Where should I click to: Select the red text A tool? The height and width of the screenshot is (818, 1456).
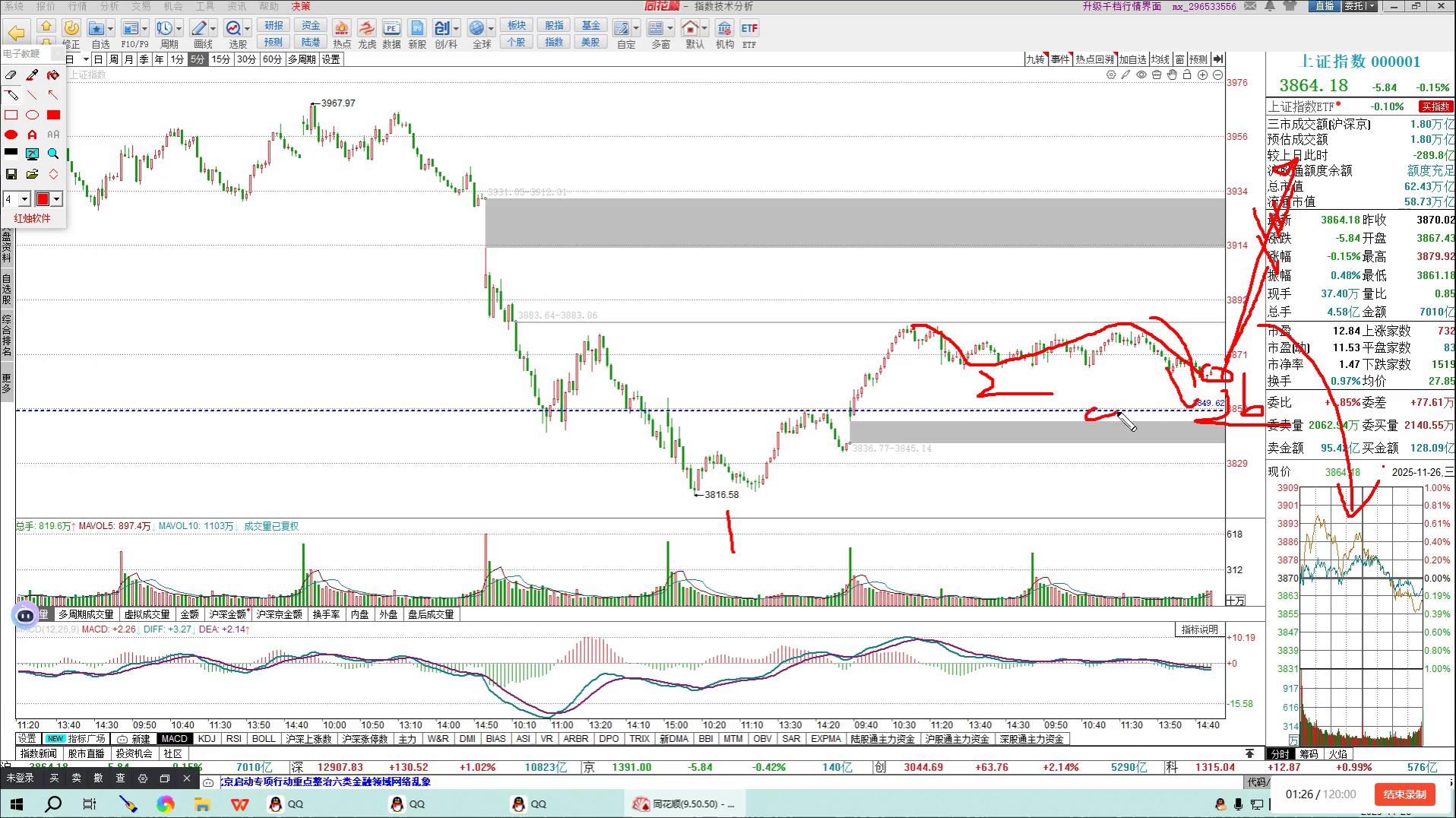click(32, 135)
